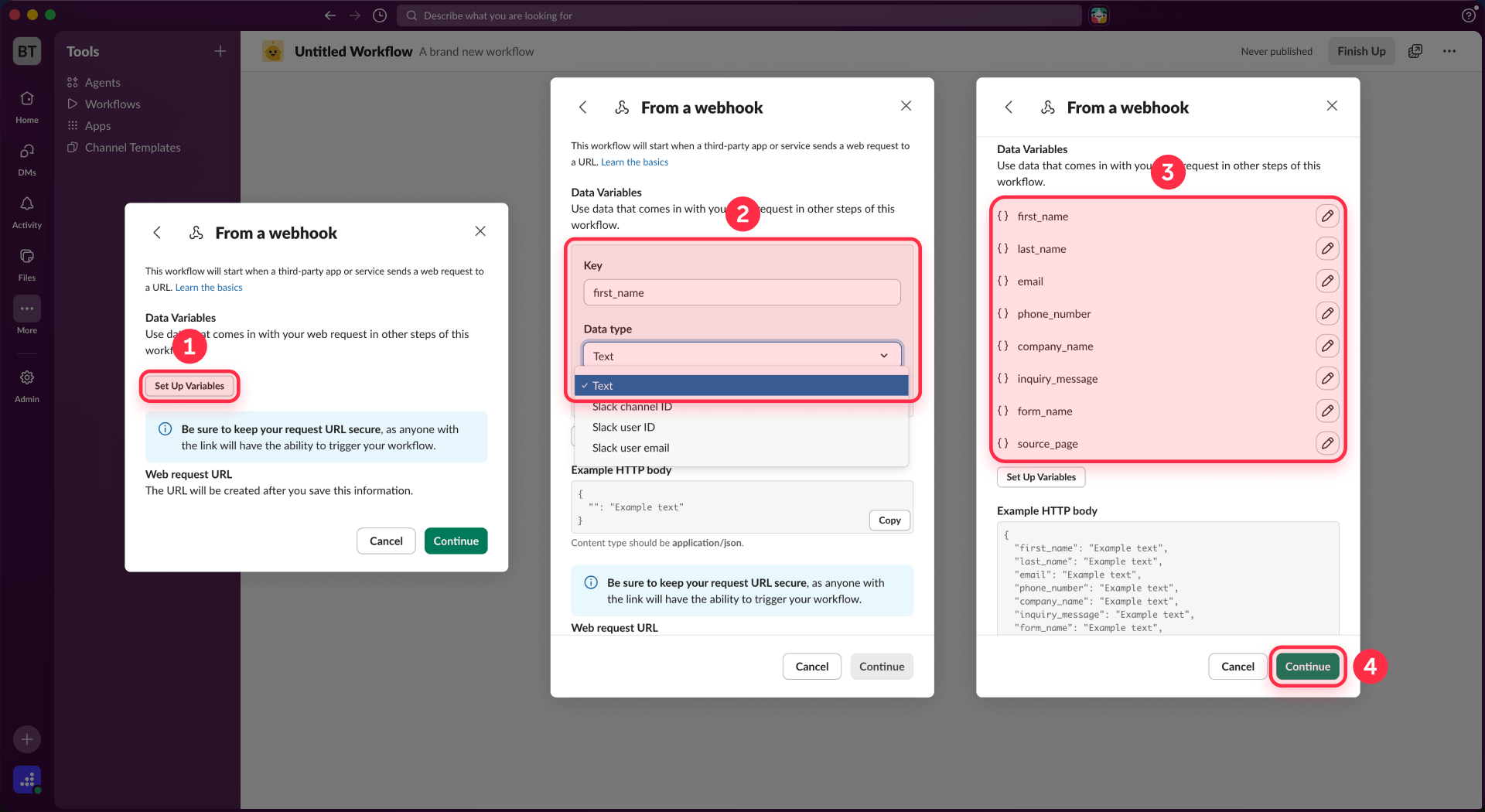
Task: Go back in the middle webhook dialog
Action: pos(583,107)
